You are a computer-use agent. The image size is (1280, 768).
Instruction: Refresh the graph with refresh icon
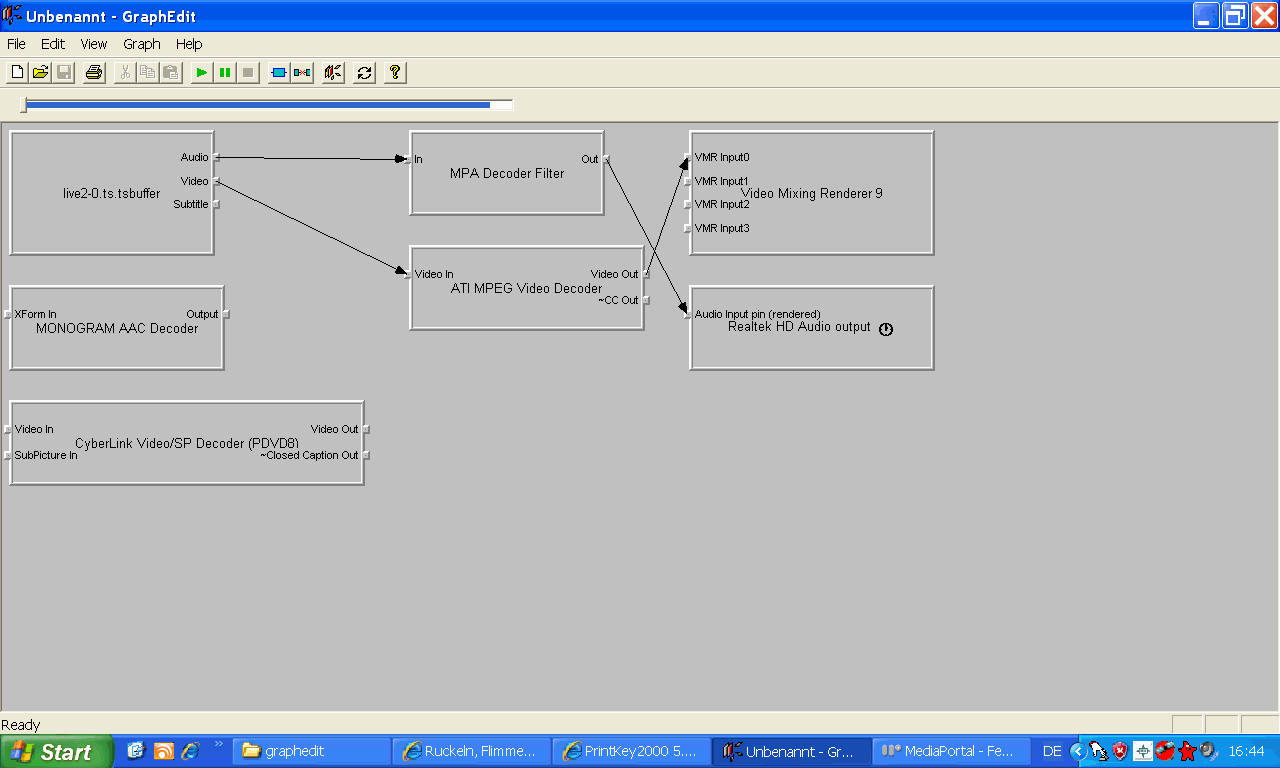pos(364,72)
